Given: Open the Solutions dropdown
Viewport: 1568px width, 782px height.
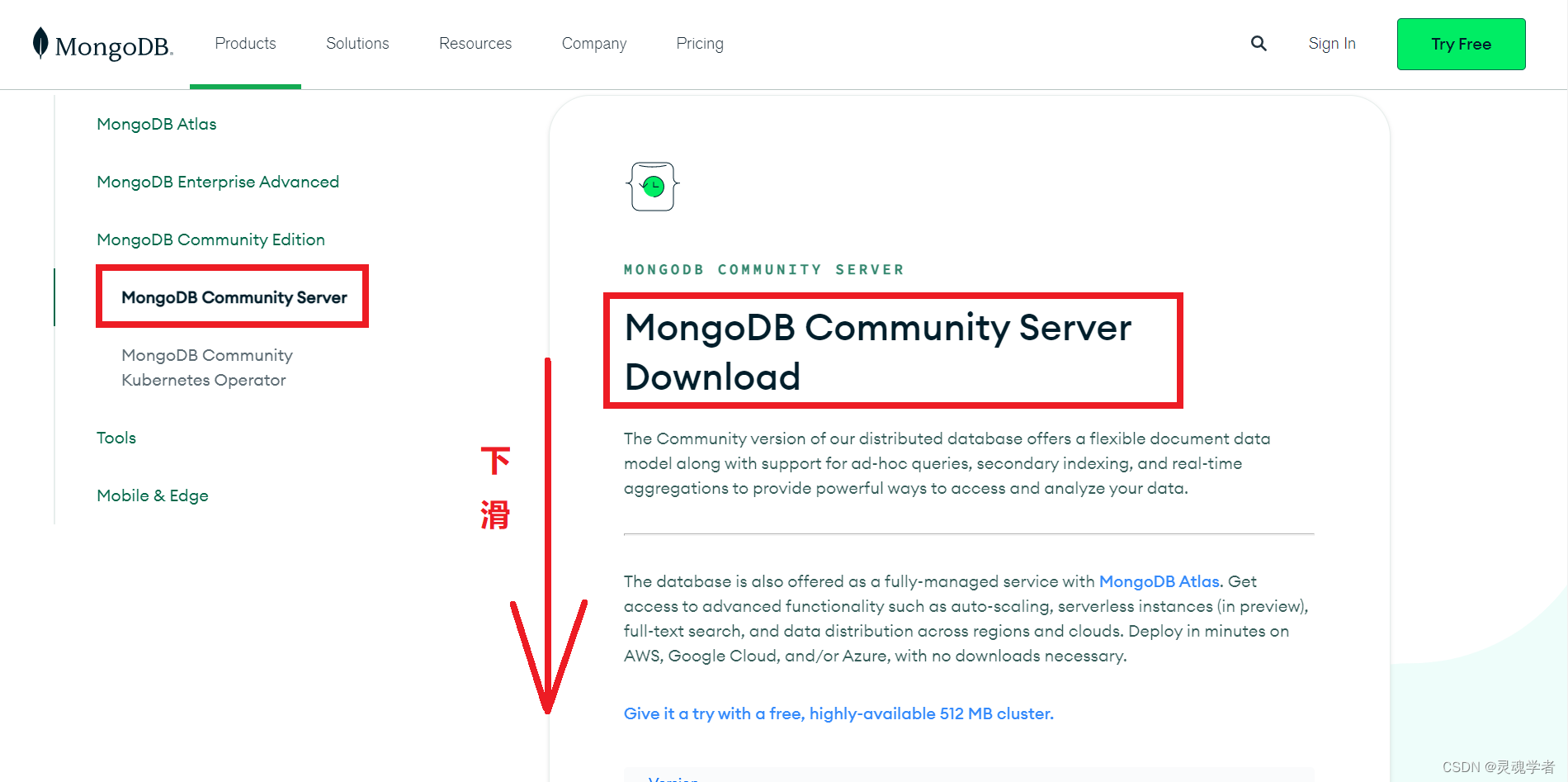Looking at the screenshot, I should click(x=357, y=43).
